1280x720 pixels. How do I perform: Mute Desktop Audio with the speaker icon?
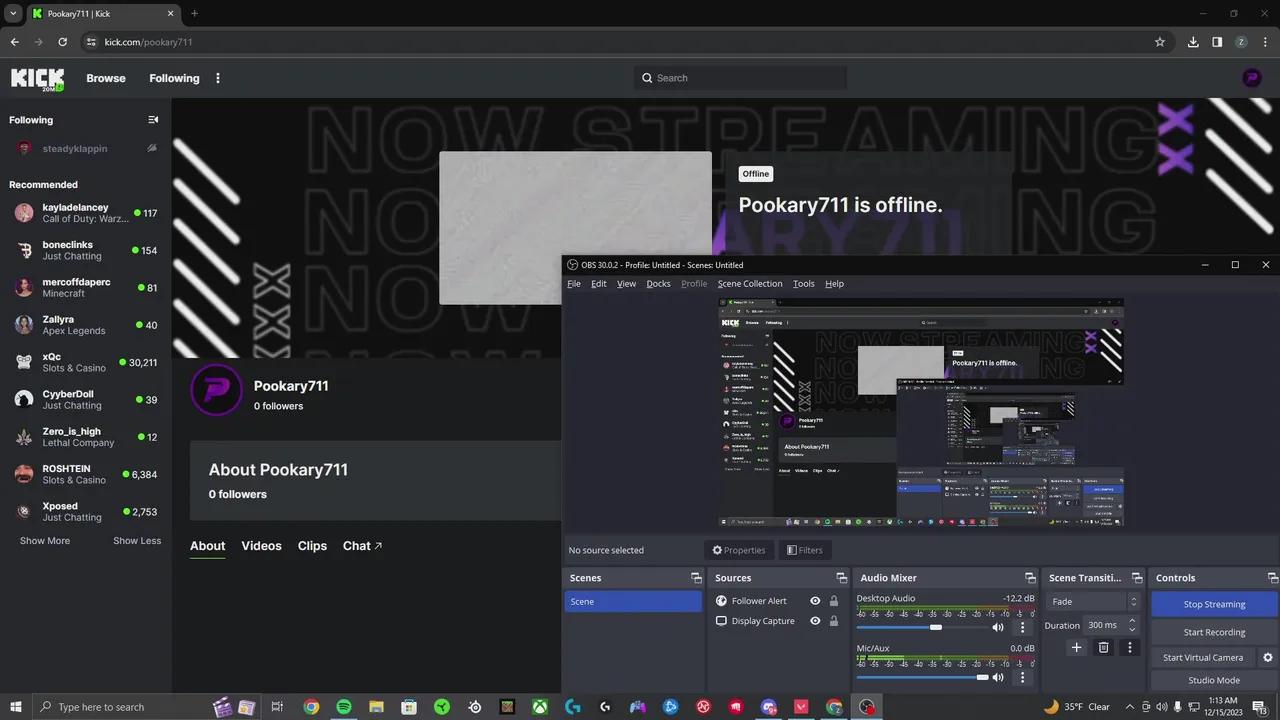997,627
